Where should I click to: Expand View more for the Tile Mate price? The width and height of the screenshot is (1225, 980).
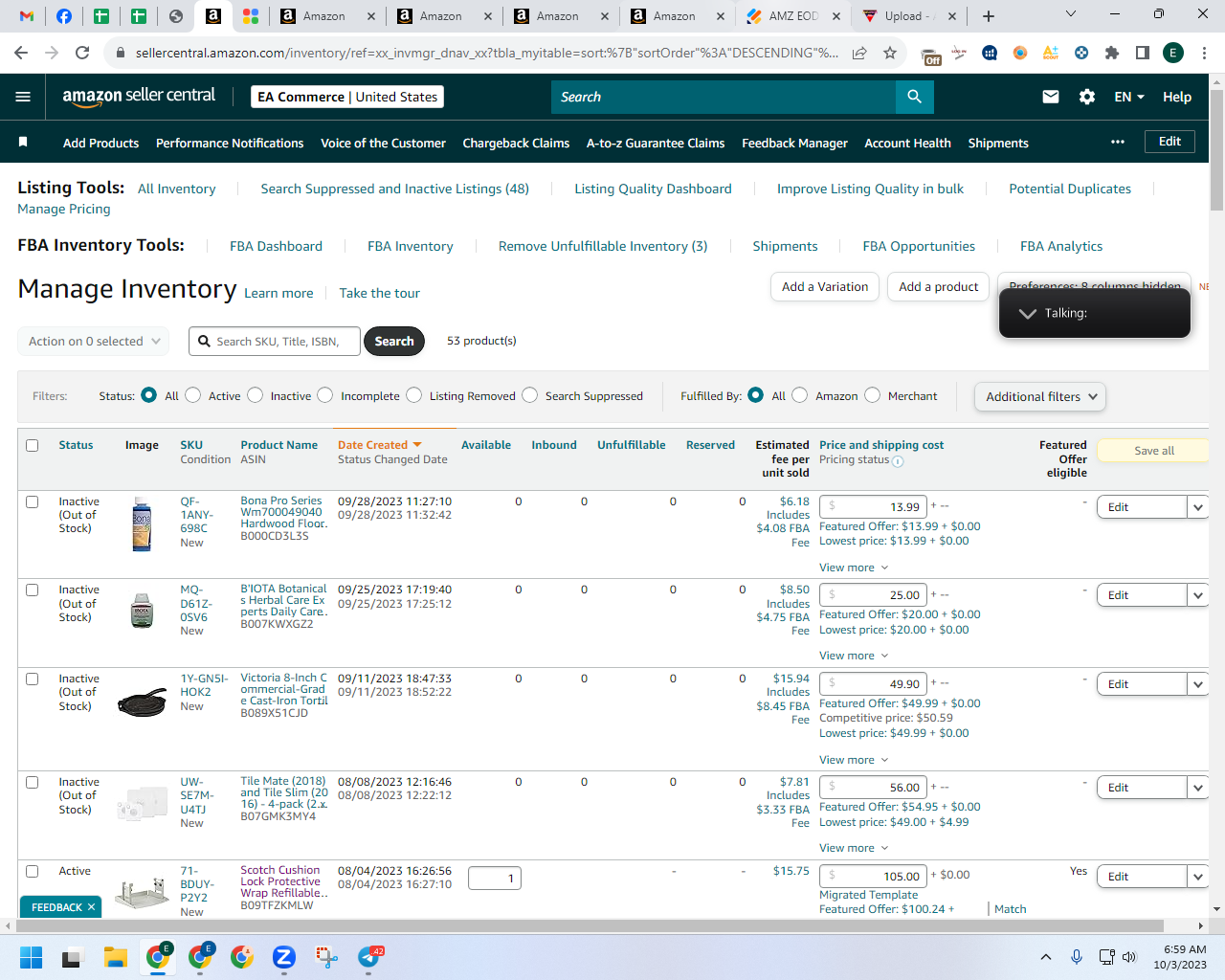pos(854,848)
